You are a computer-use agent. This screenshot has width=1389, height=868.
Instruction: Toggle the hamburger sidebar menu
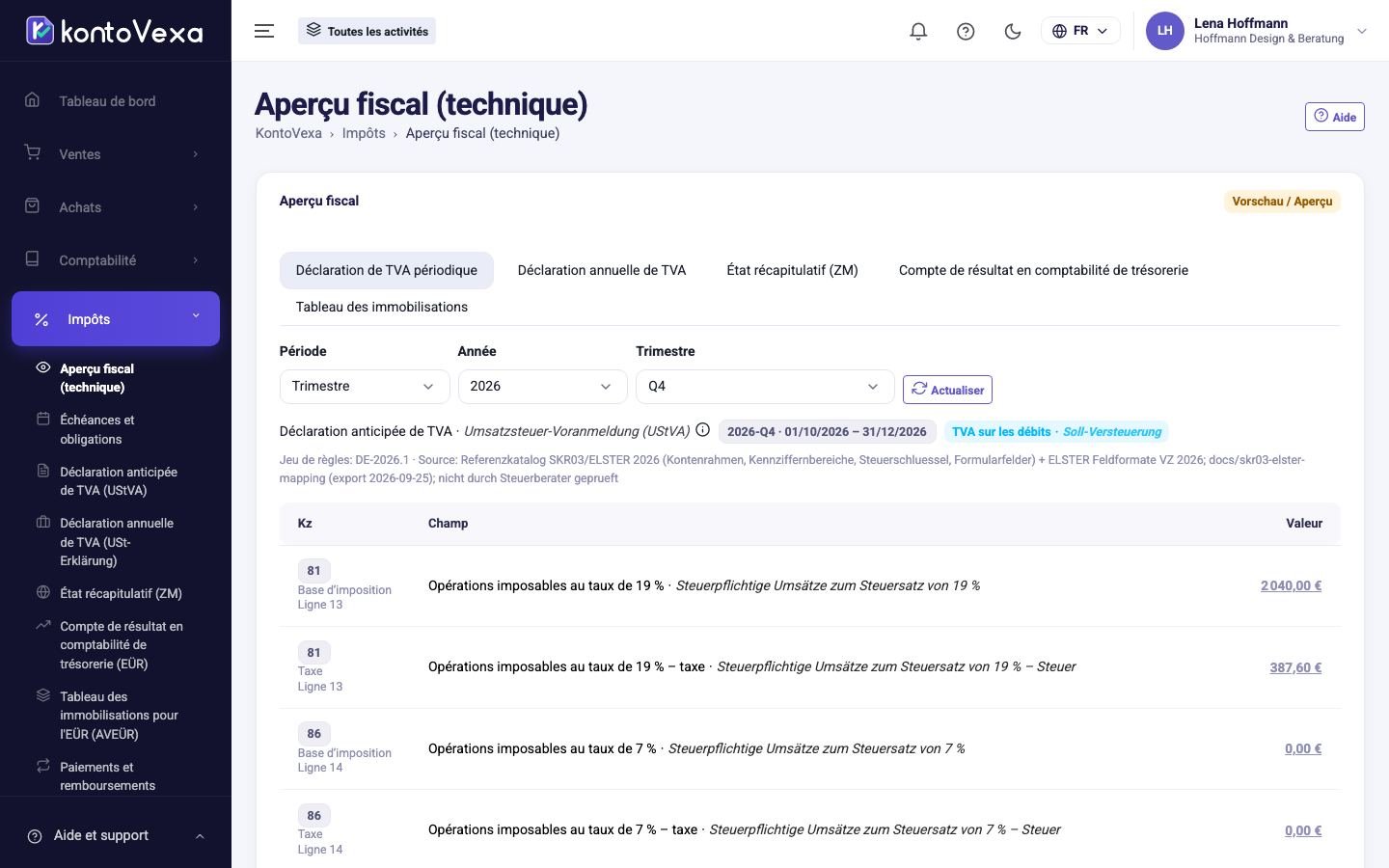(264, 31)
